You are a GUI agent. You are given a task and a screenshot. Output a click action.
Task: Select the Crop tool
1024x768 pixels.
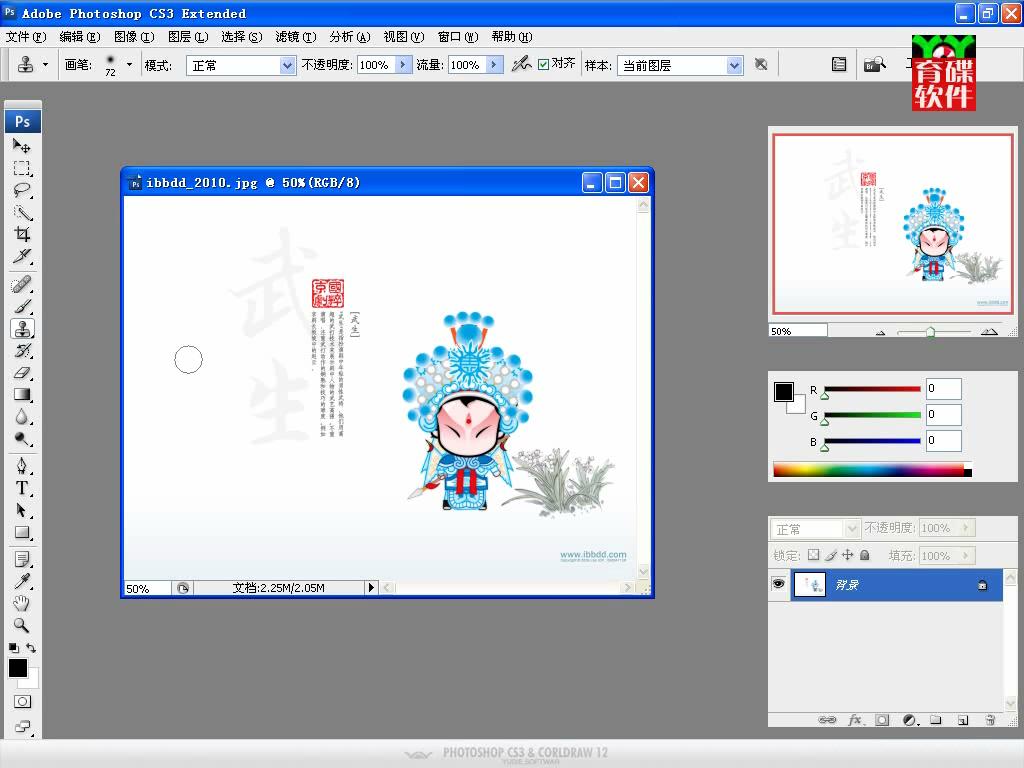pyautogui.click(x=22, y=234)
